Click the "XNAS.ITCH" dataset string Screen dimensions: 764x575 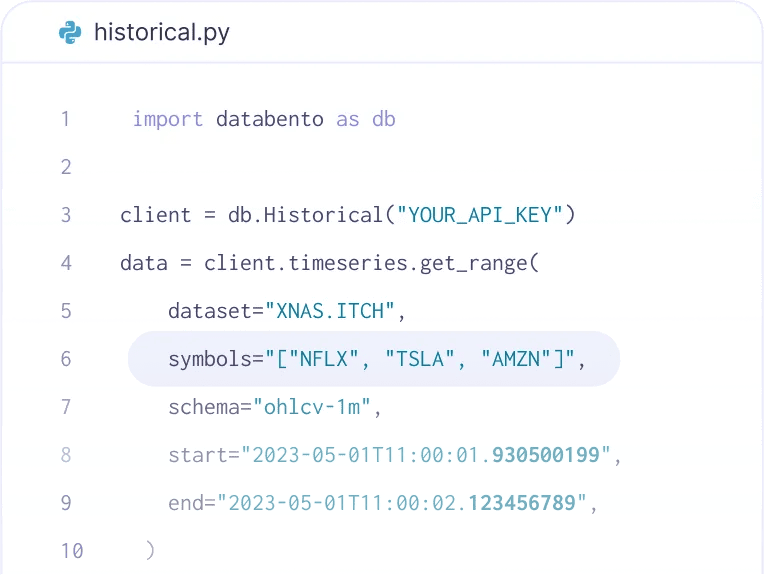click(x=330, y=311)
